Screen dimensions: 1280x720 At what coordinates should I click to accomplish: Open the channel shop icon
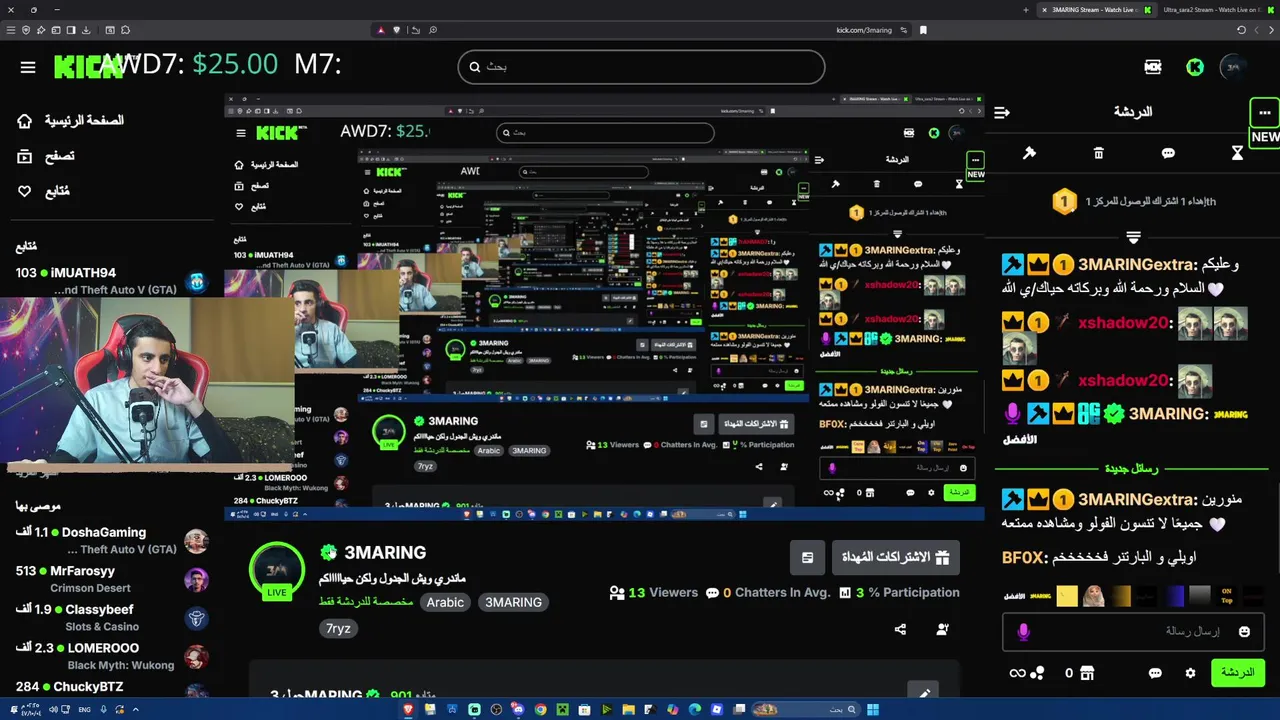1087,673
